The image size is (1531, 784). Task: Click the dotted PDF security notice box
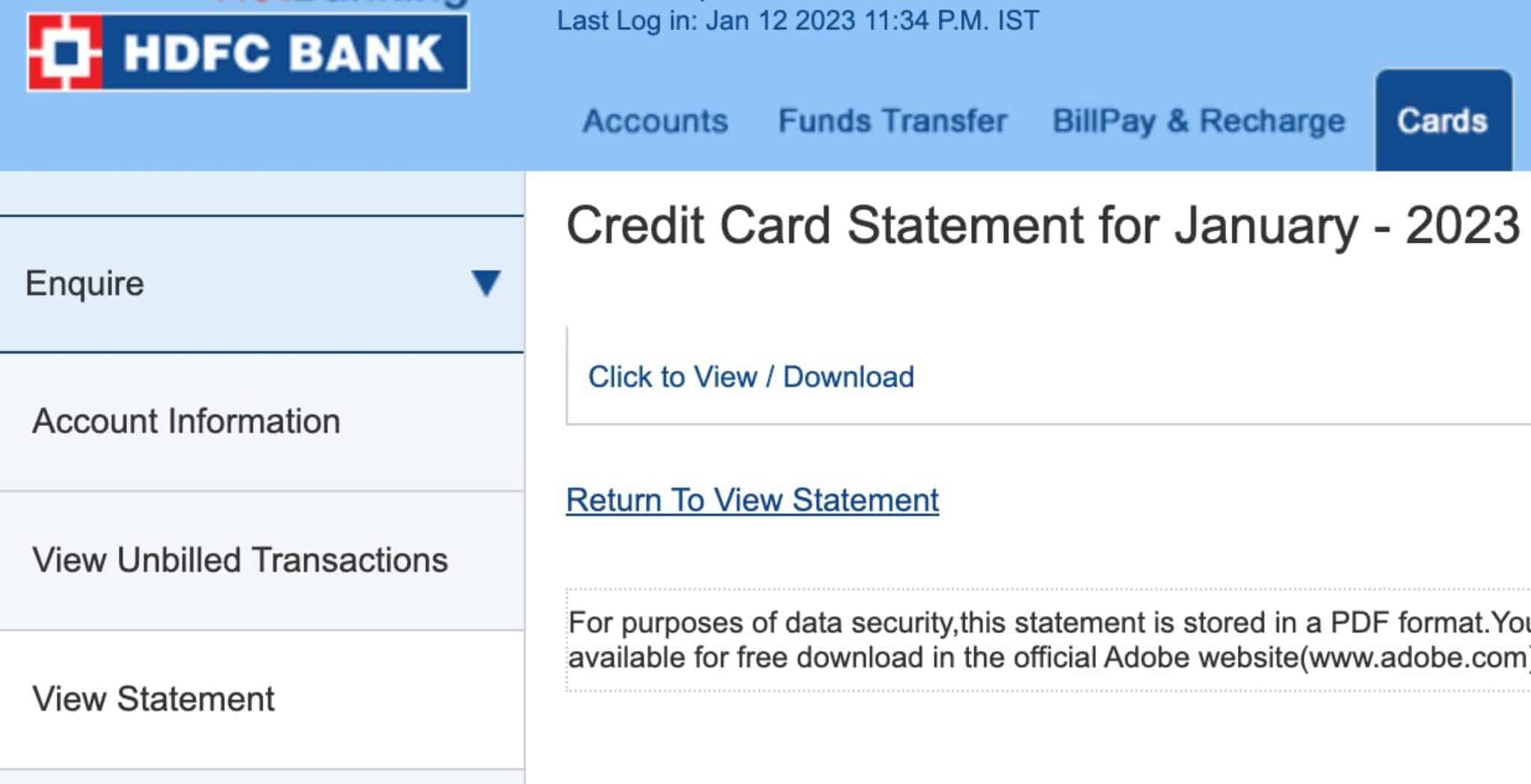pyautogui.click(x=1047, y=639)
